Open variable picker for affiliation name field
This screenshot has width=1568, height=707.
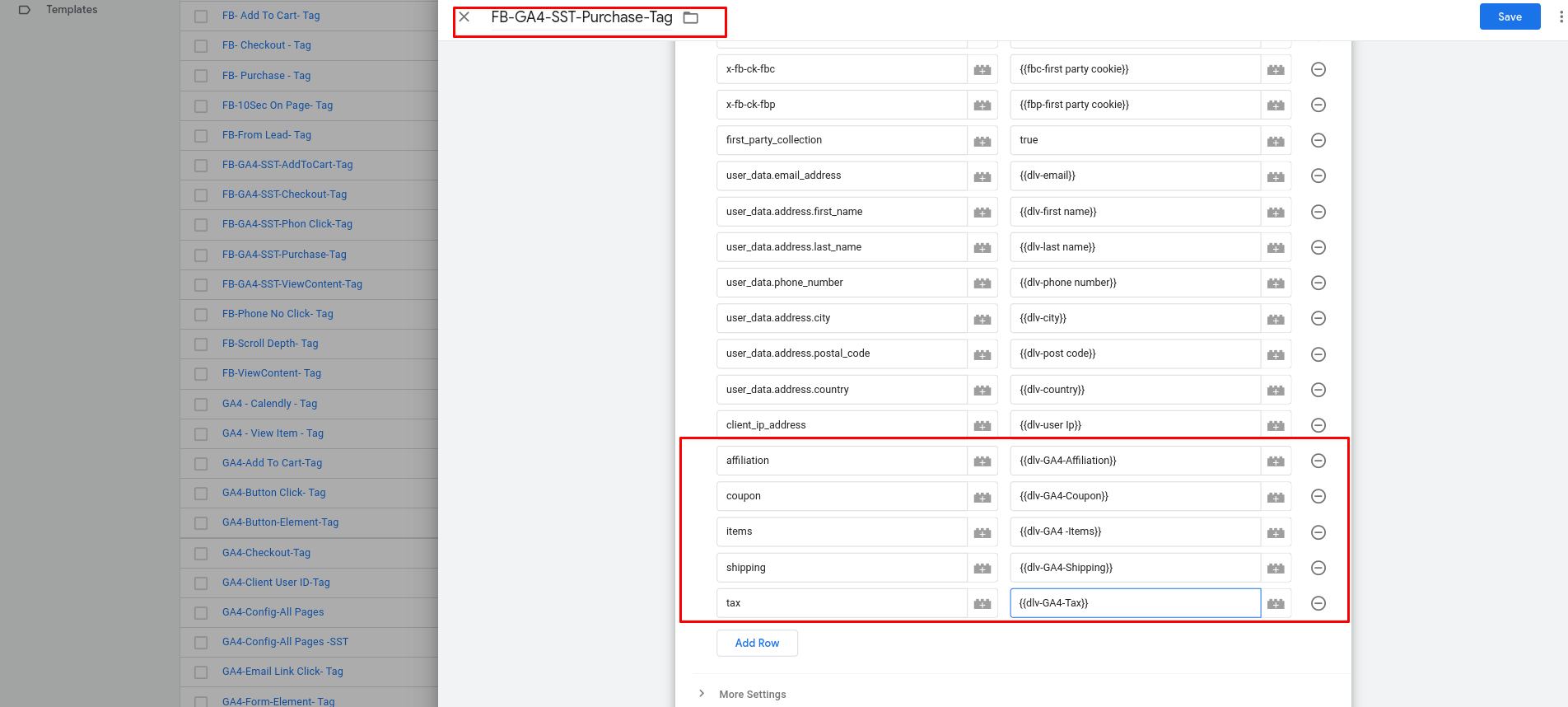(982, 461)
